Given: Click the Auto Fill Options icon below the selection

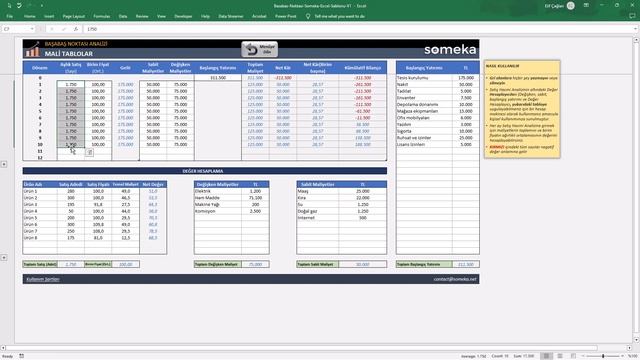Looking at the screenshot, I should pos(89,152).
